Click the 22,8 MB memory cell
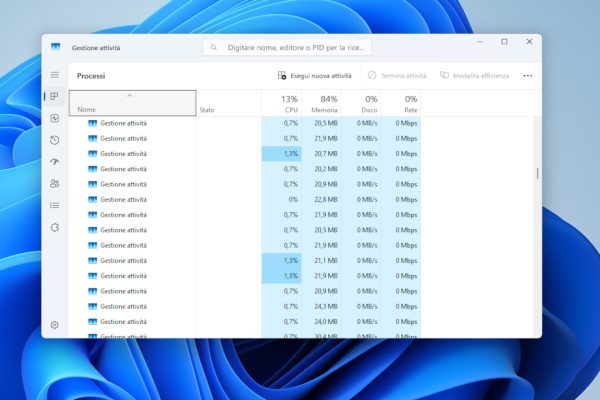The height and width of the screenshot is (400, 600). 321,199
